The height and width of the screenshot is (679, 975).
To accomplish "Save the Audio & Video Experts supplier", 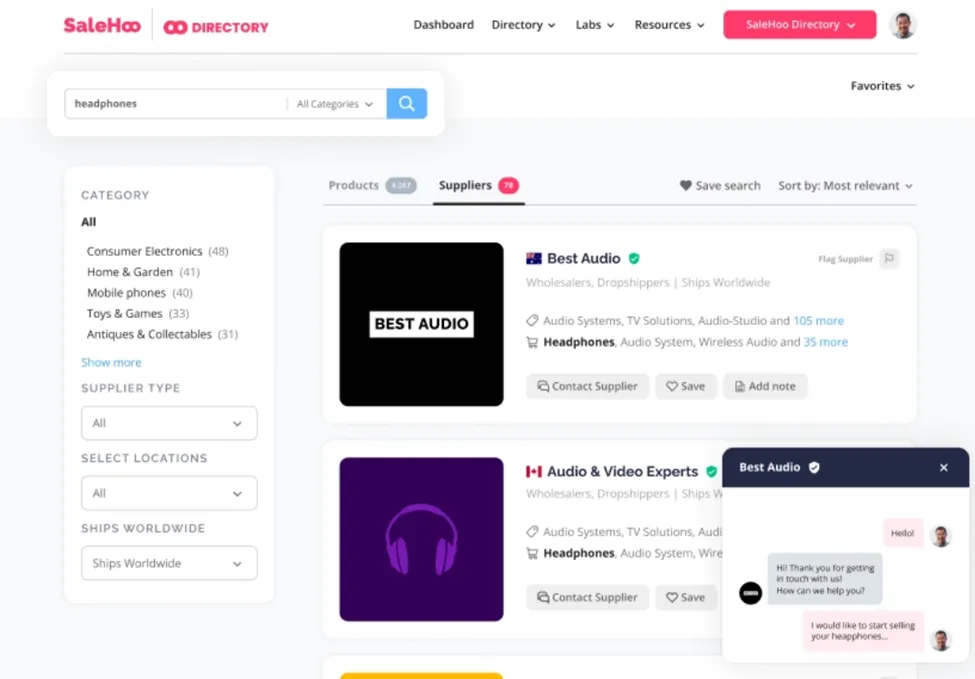I will tap(685, 597).
